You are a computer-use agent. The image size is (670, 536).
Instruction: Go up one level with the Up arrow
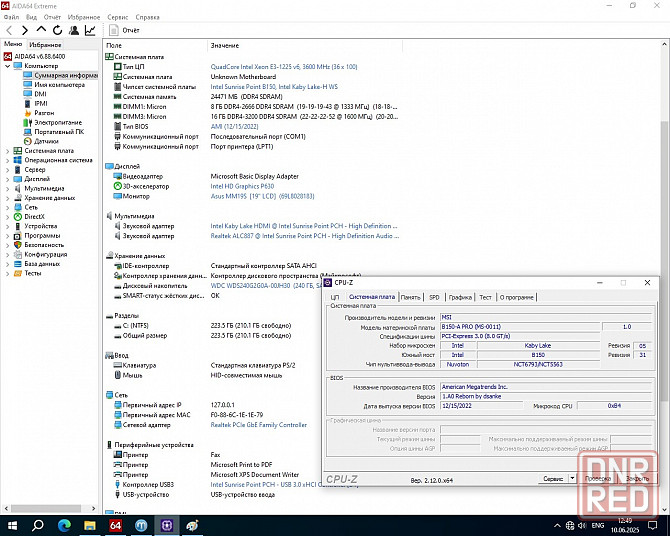click(41, 29)
